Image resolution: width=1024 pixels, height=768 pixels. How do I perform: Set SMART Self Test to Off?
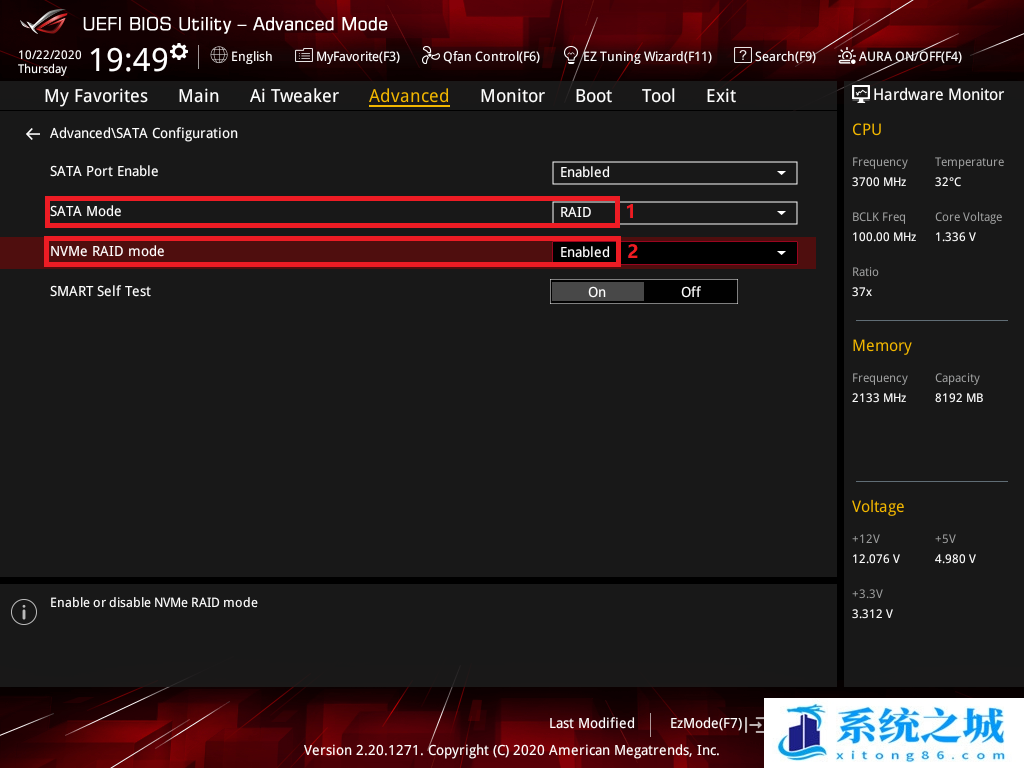tap(690, 292)
